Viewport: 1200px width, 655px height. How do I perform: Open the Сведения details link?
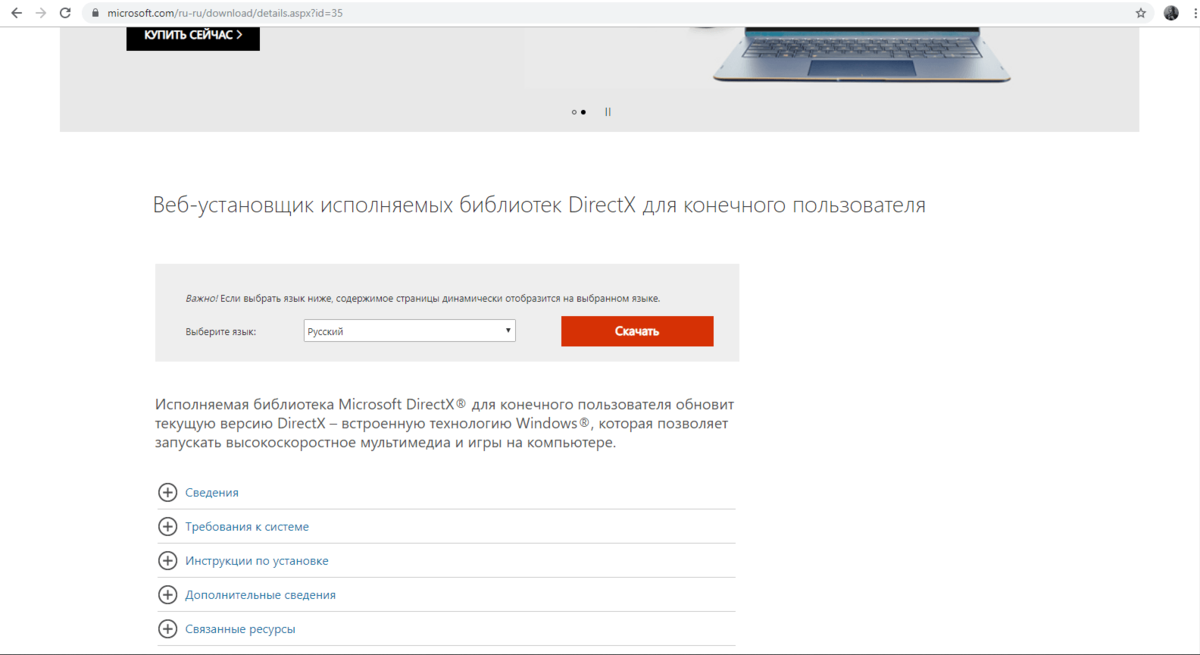[211, 492]
